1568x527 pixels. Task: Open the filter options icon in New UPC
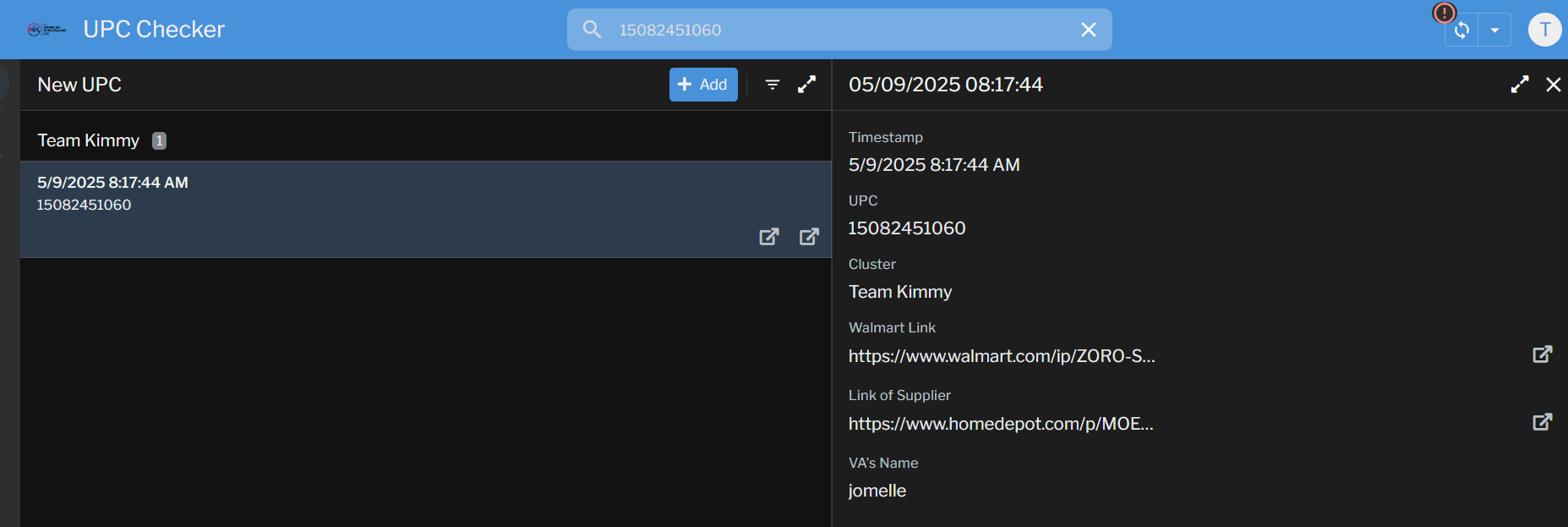tap(773, 85)
